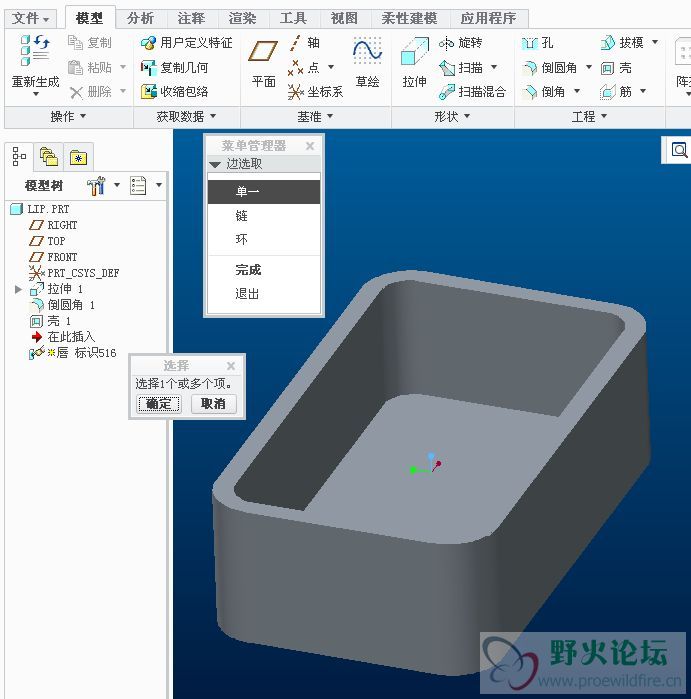Click the model tree tab icon
The width and height of the screenshot is (691, 699).
coord(19,156)
